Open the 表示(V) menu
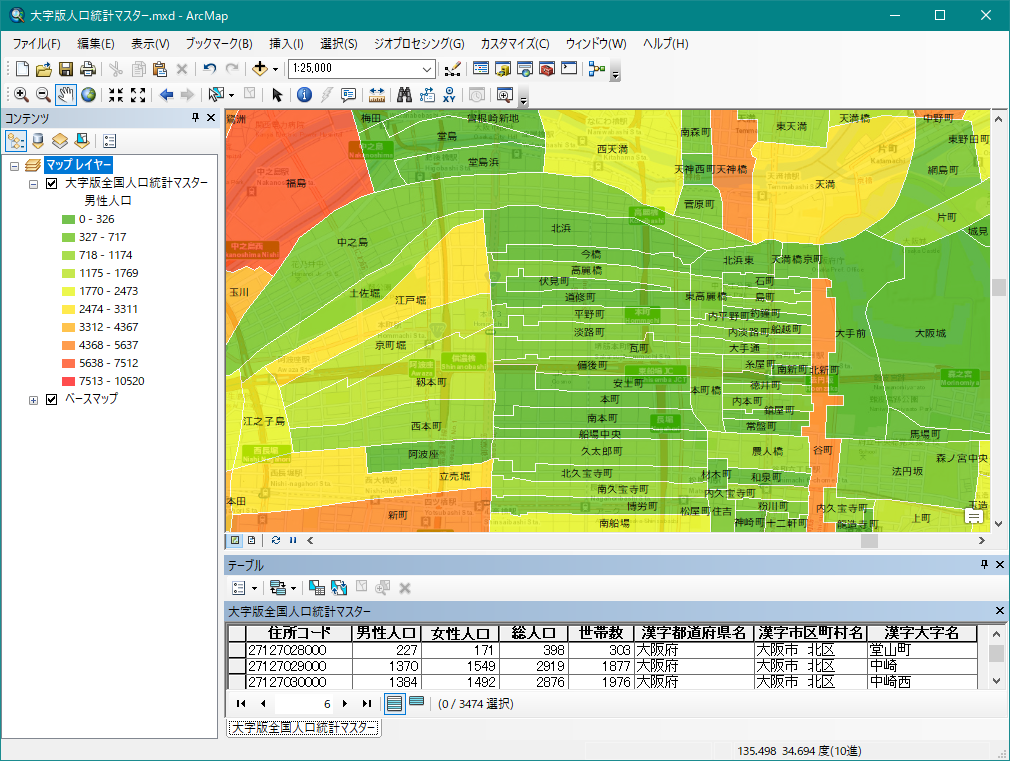1010x761 pixels. coord(150,44)
